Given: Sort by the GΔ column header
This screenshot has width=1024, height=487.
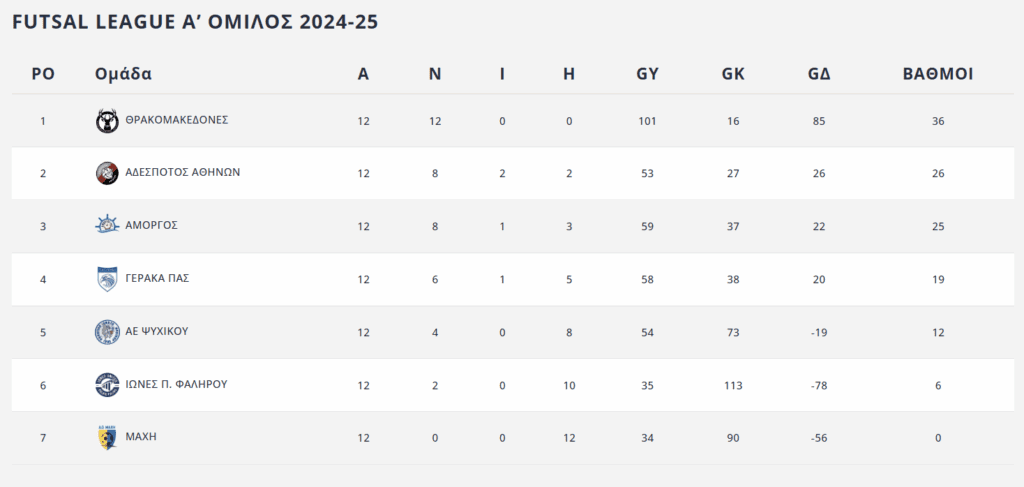Looking at the screenshot, I should click(x=819, y=74).
